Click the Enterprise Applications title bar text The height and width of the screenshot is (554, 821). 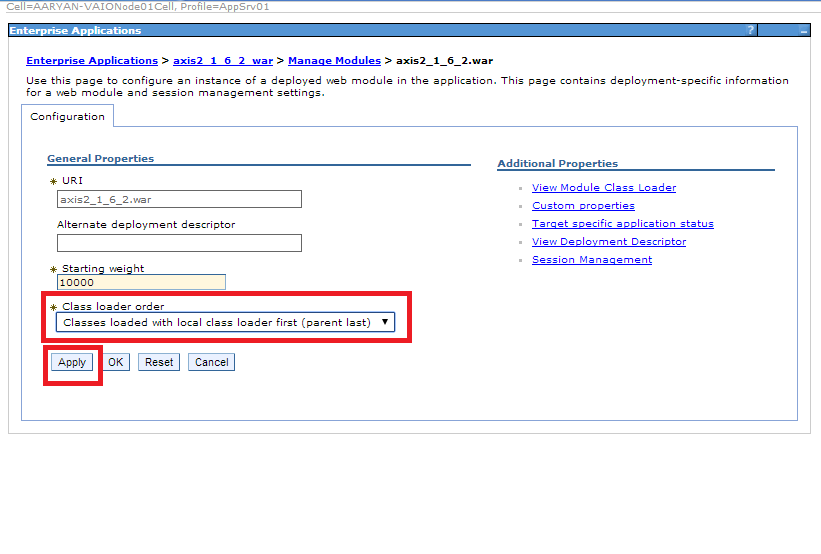coord(75,30)
